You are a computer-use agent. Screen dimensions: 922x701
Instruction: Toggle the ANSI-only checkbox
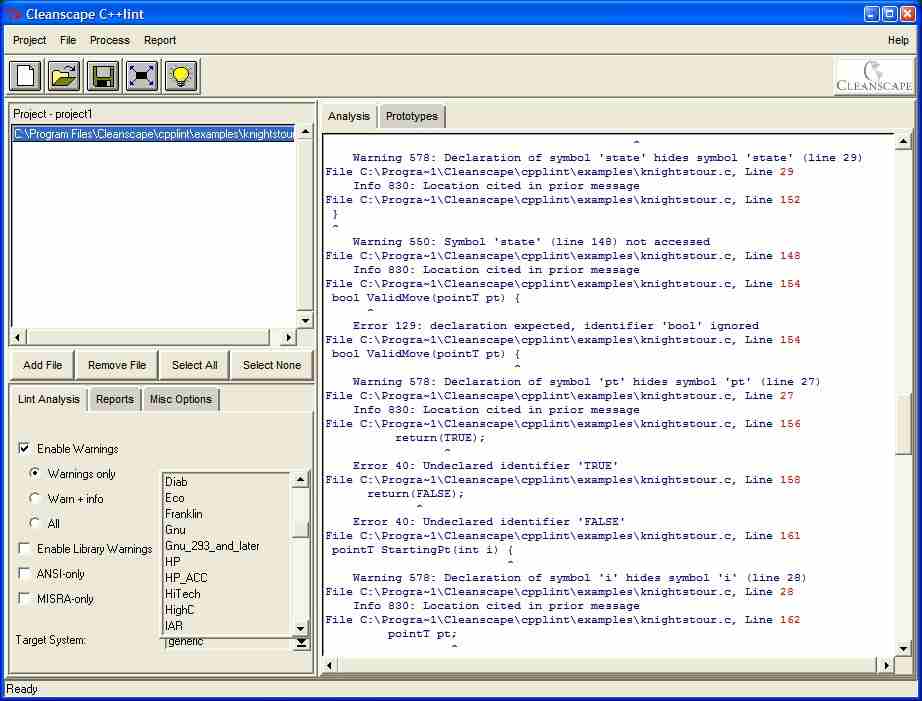pos(24,573)
